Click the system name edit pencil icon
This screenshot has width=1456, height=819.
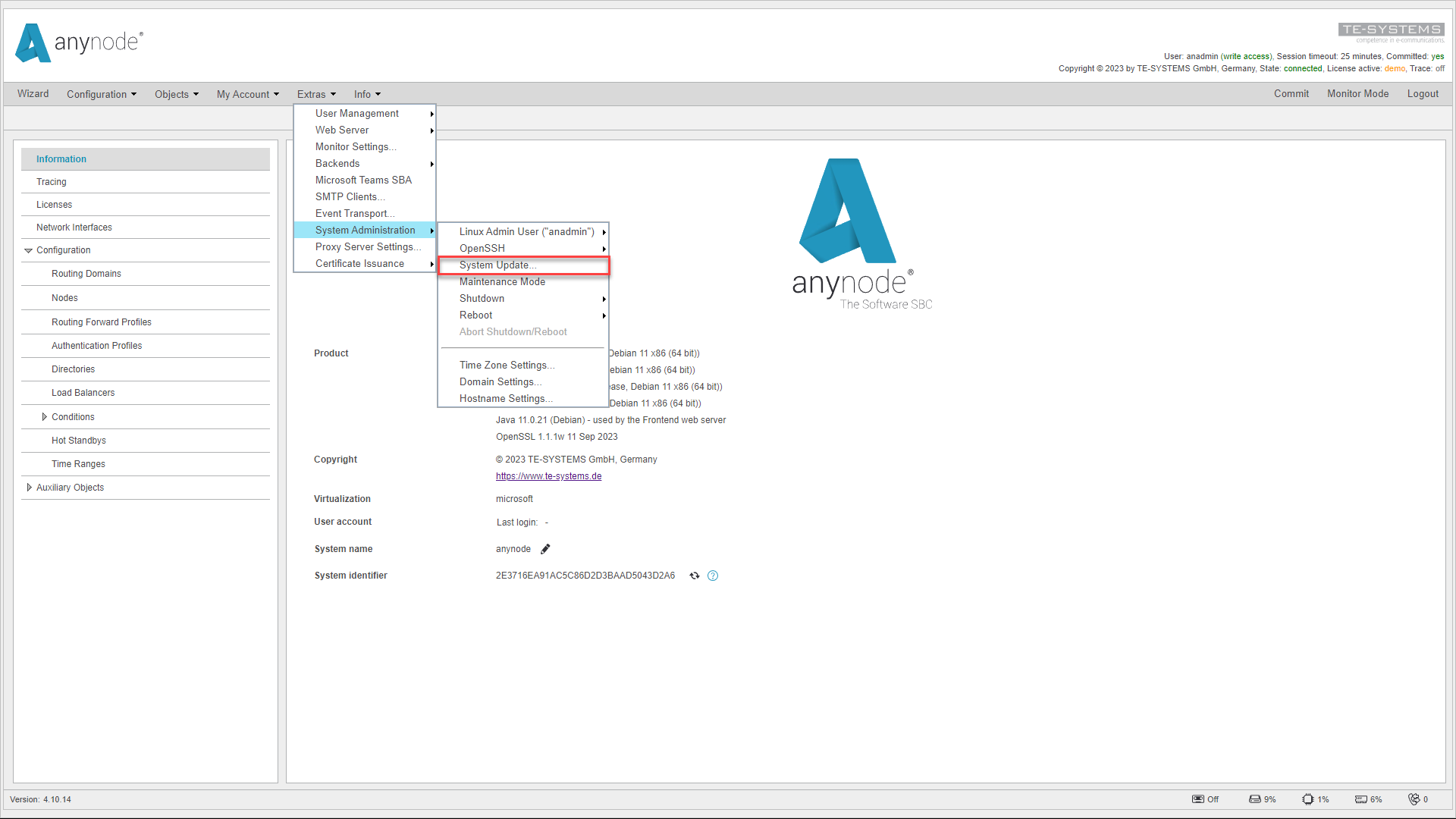[546, 548]
